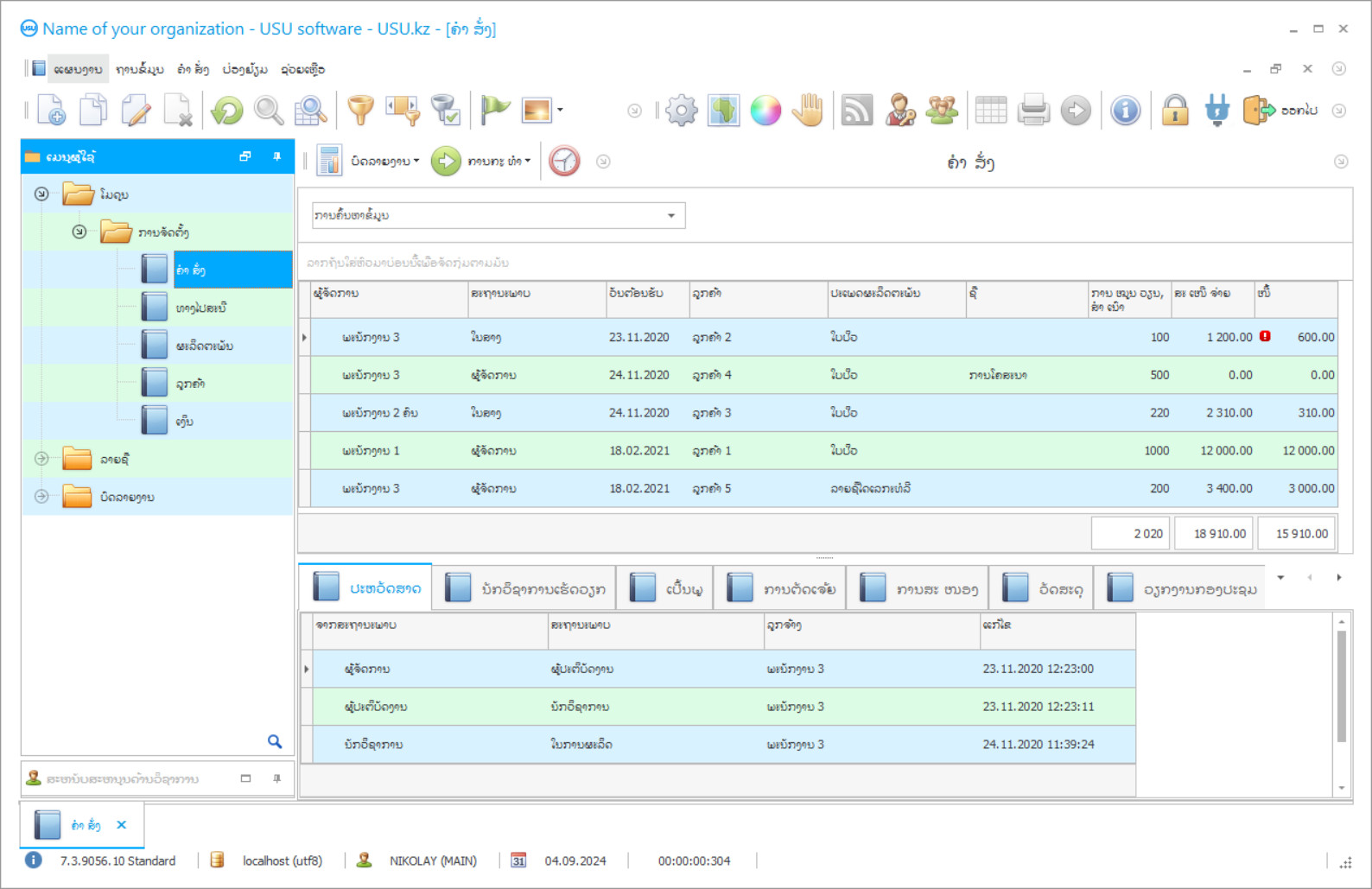
Task: Click the red clock icon
Action: [564, 162]
